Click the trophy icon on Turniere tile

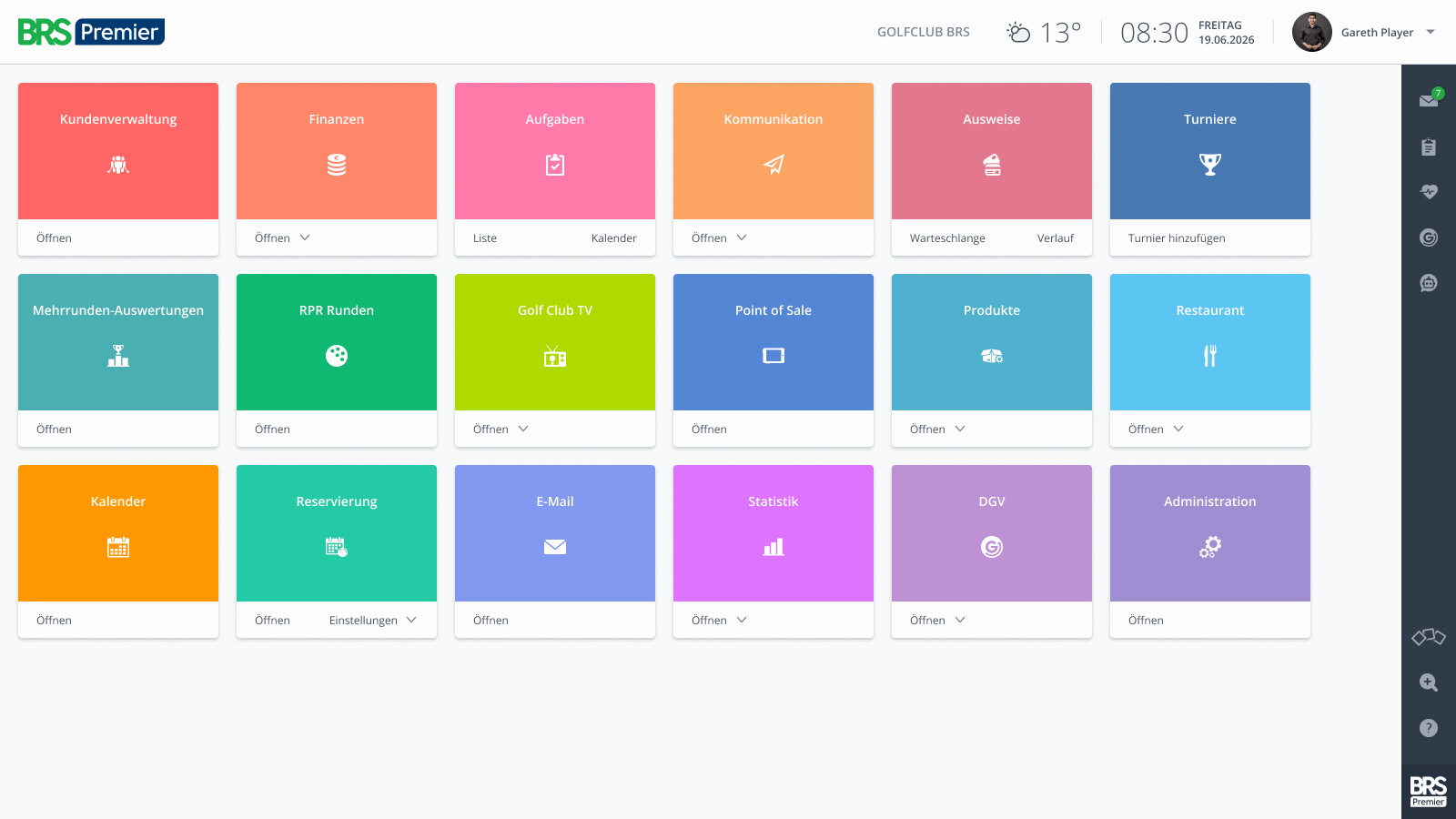[x=1210, y=165]
